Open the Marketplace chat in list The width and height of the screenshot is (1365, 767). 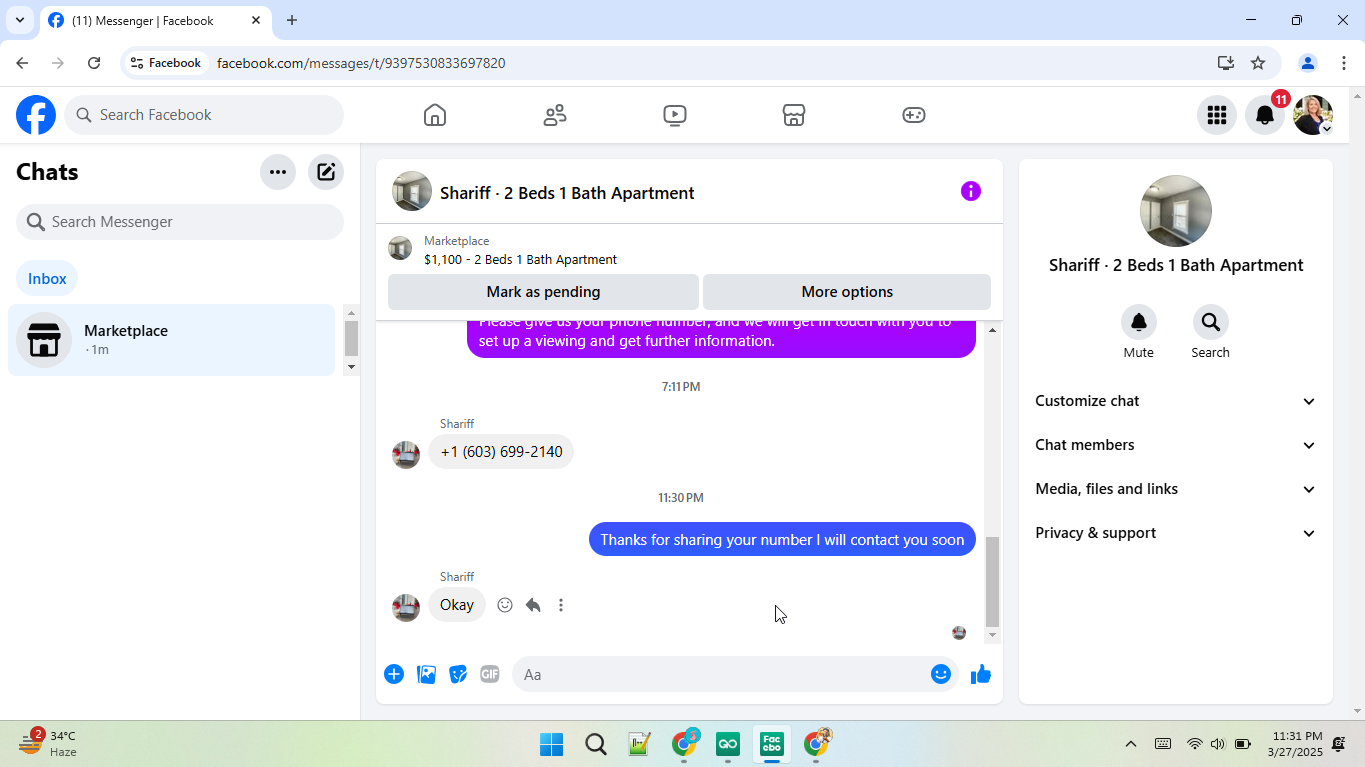[x=171, y=340]
